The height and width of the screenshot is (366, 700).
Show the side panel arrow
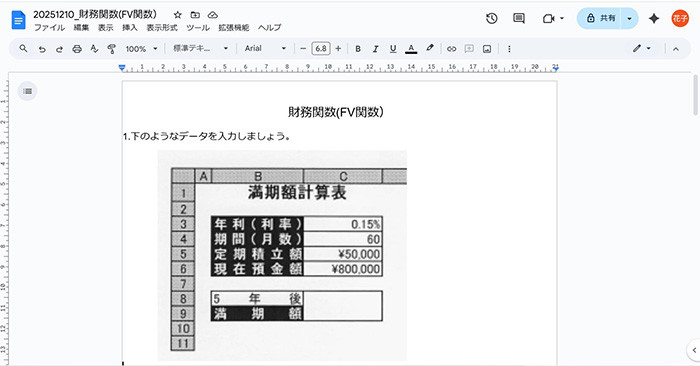point(694,350)
